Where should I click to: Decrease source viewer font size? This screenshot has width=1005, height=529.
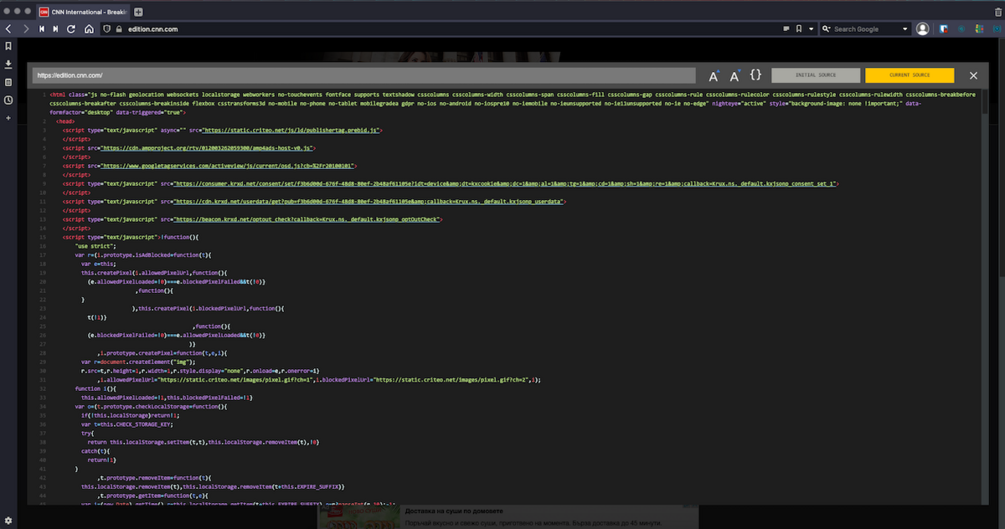pos(735,76)
